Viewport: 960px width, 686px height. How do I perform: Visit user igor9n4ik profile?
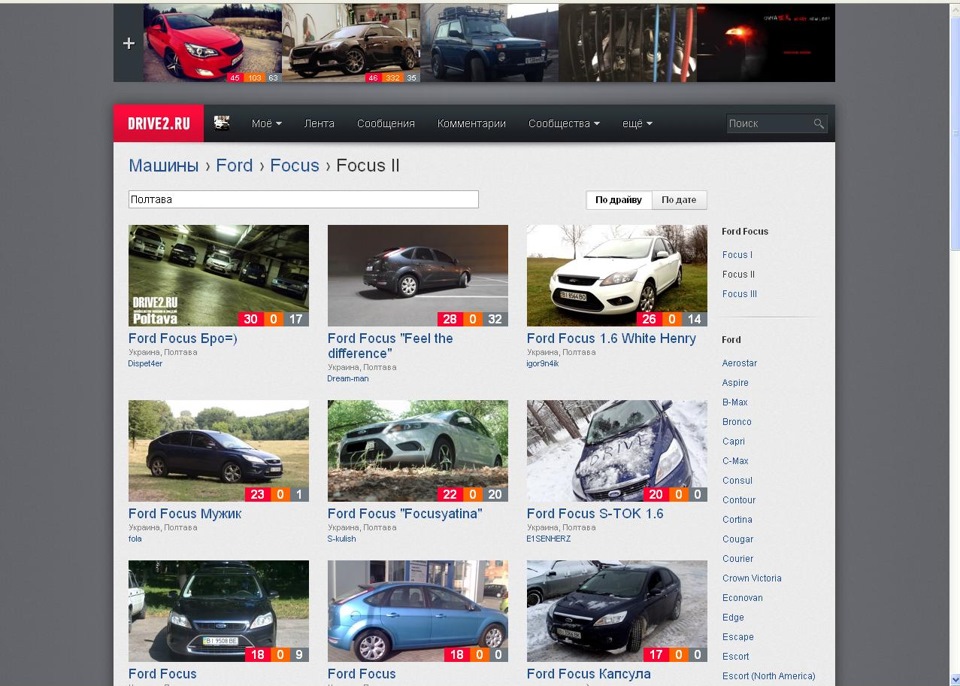[542, 364]
